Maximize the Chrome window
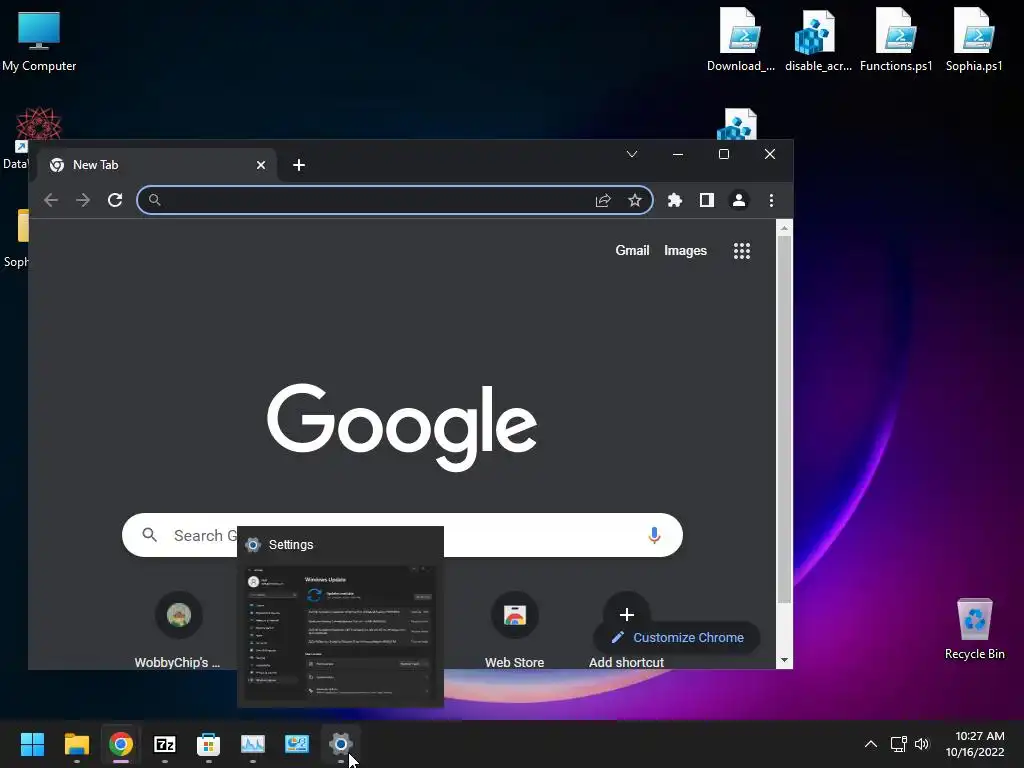Viewport: 1024px width, 768px height. coord(724,154)
